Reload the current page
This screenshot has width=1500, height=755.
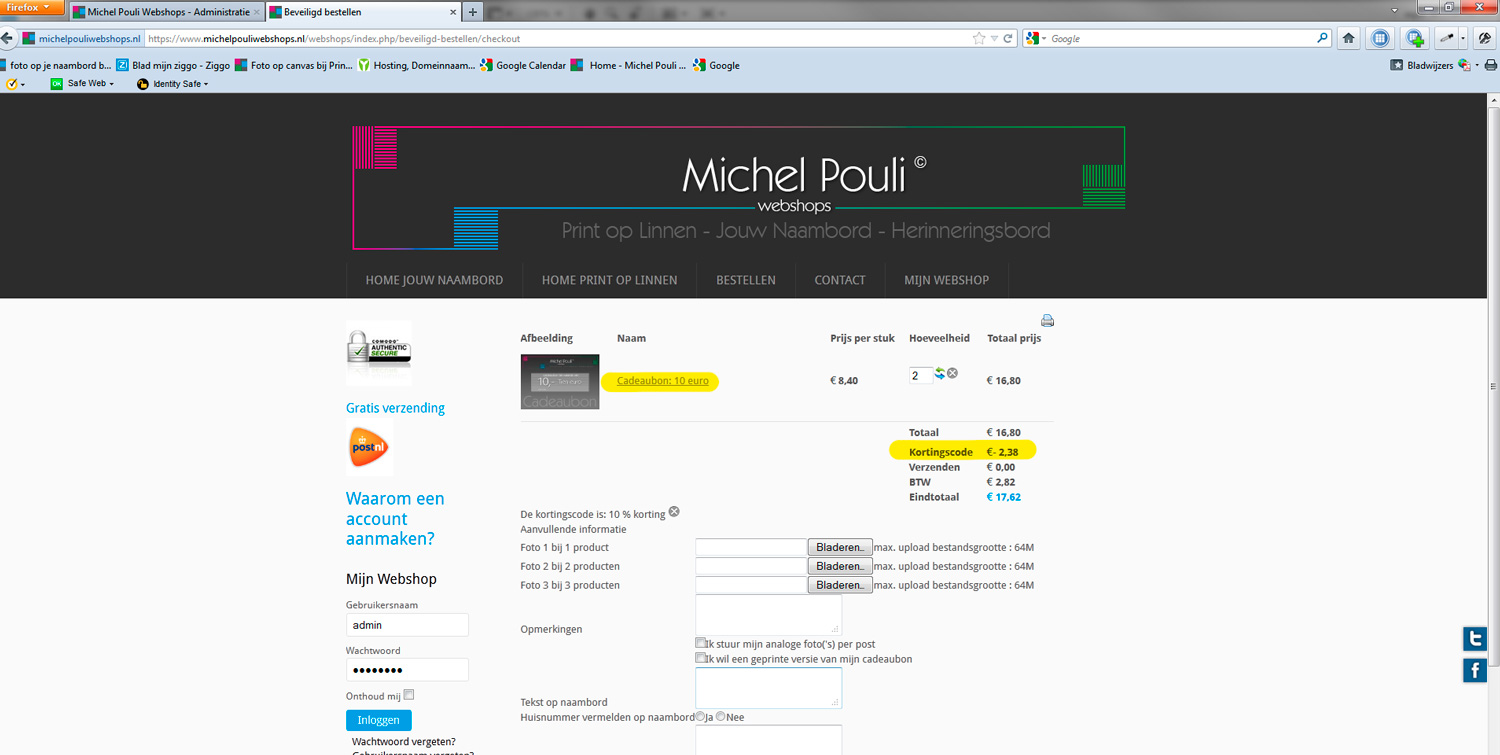pos(1008,38)
